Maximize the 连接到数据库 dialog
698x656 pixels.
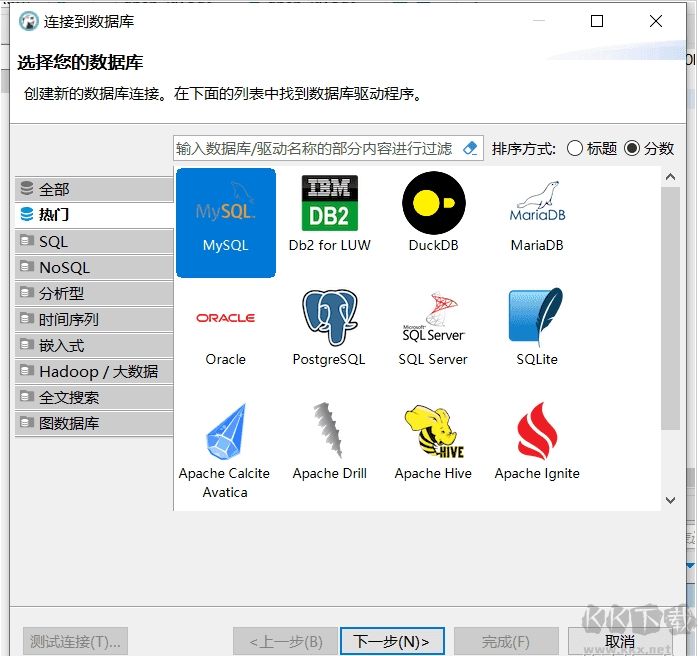tap(597, 21)
